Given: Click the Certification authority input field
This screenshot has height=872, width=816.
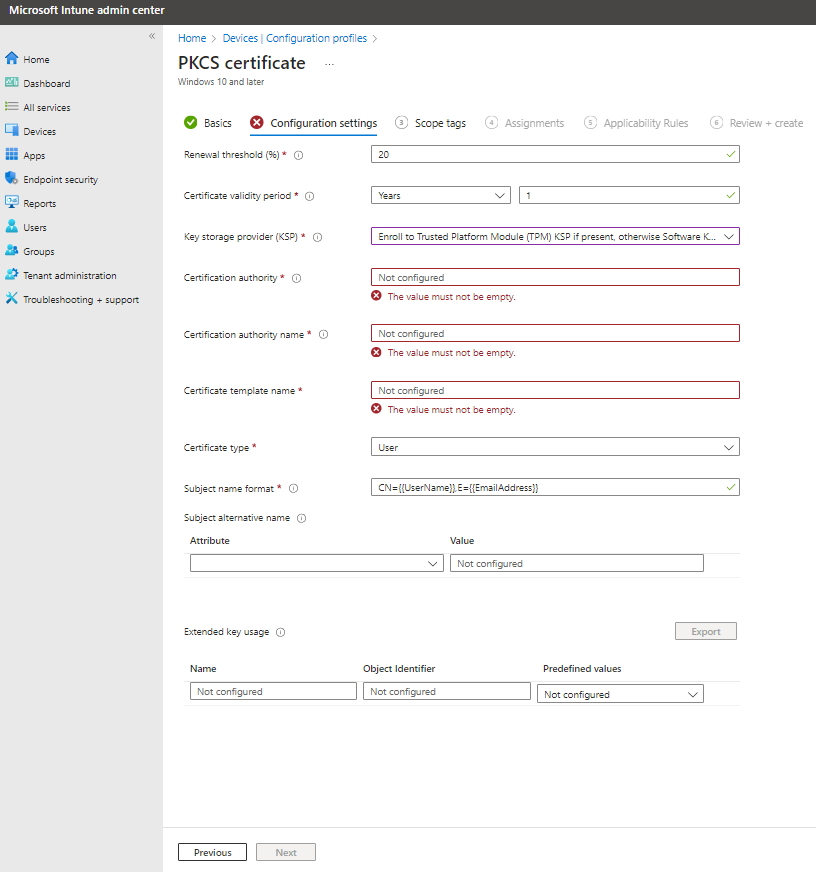Looking at the screenshot, I should coord(555,277).
